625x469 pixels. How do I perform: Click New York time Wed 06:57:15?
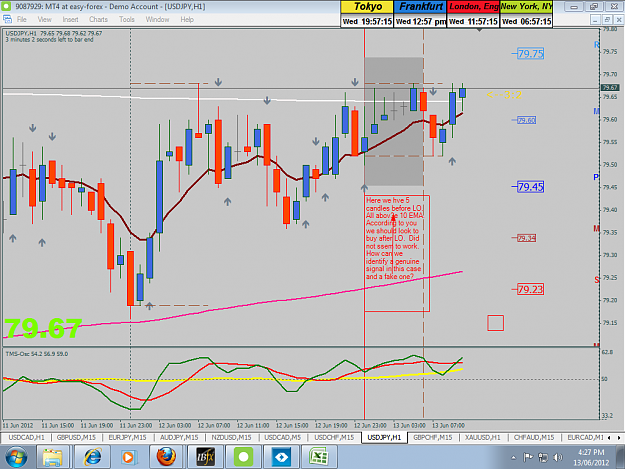pyautogui.click(x=526, y=22)
